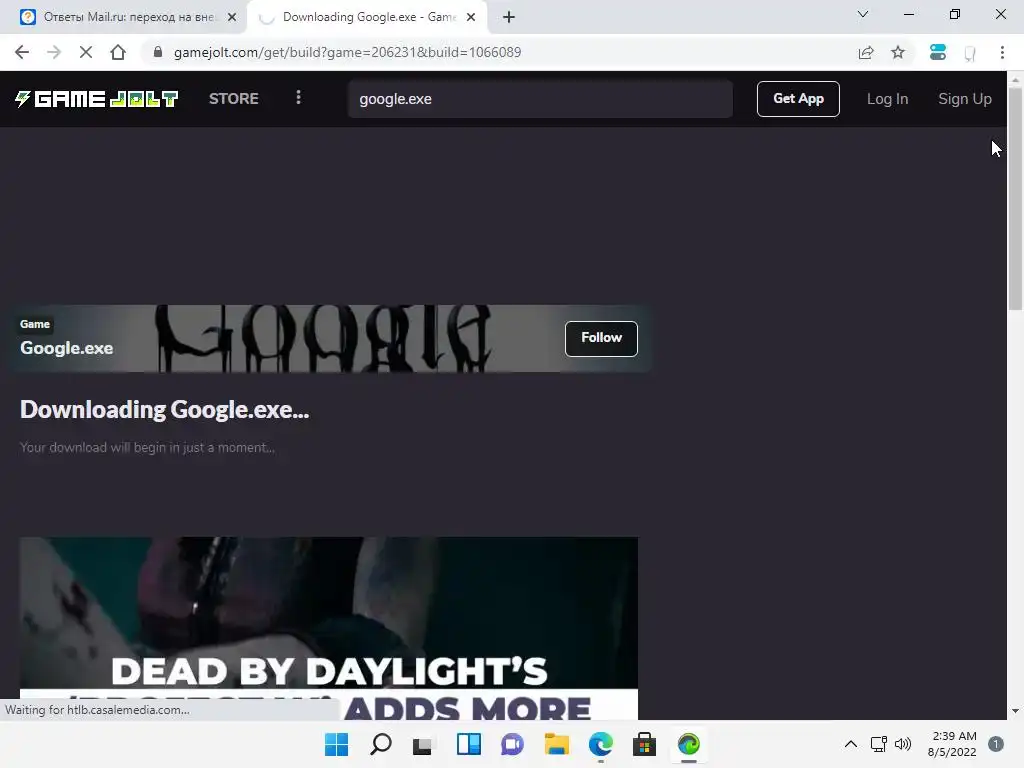The width and height of the screenshot is (1024, 768).
Task: Click the active green browser taskbar icon
Action: click(x=689, y=744)
